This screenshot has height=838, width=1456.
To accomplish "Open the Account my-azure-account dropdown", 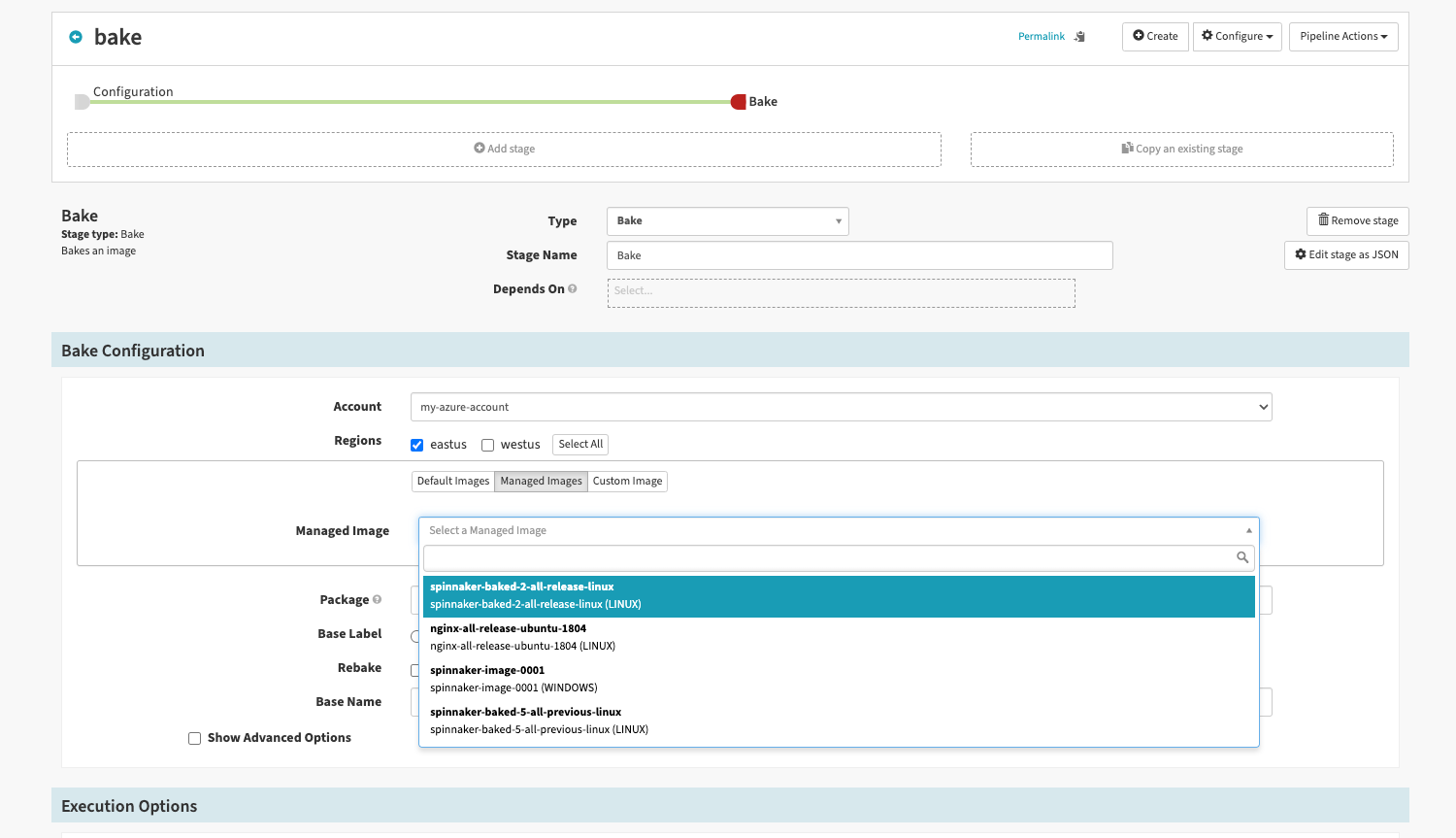I will click(x=841, y=407).
